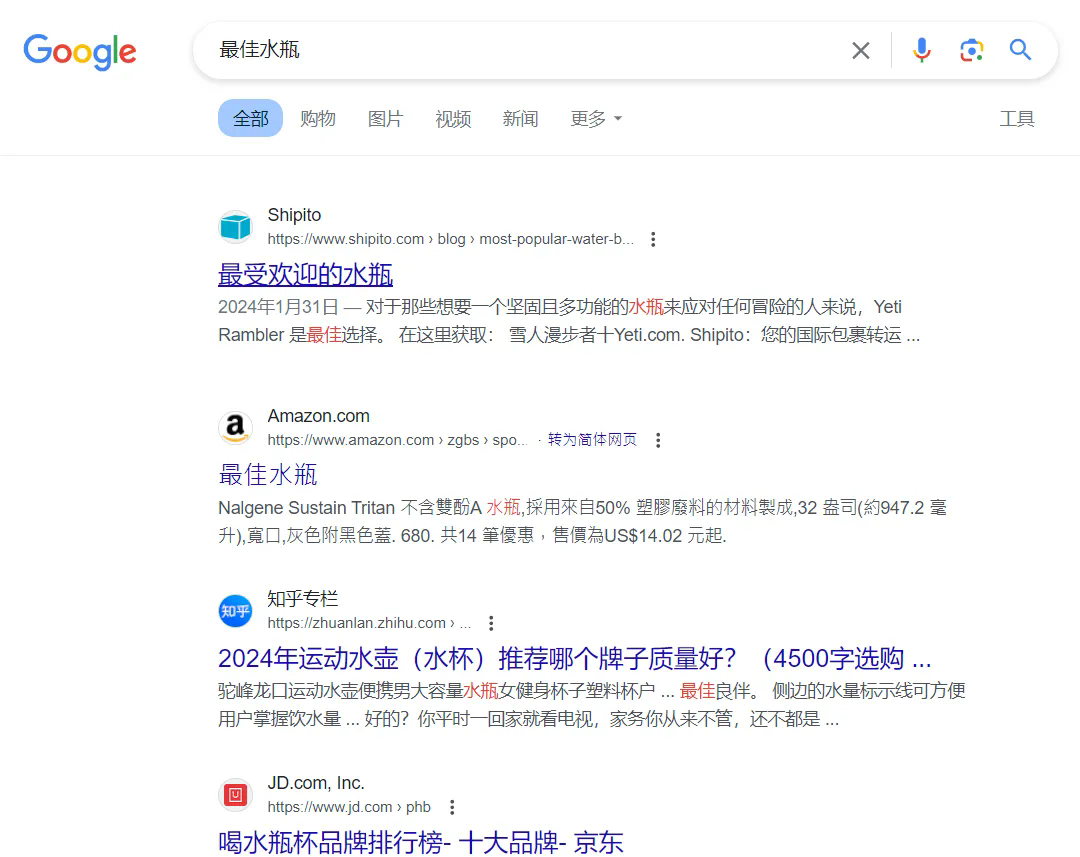Click the www.jd.com URL breadcrumb
Image resolution: width=1080 pixels, height=857 pixels.
(349, 807)
